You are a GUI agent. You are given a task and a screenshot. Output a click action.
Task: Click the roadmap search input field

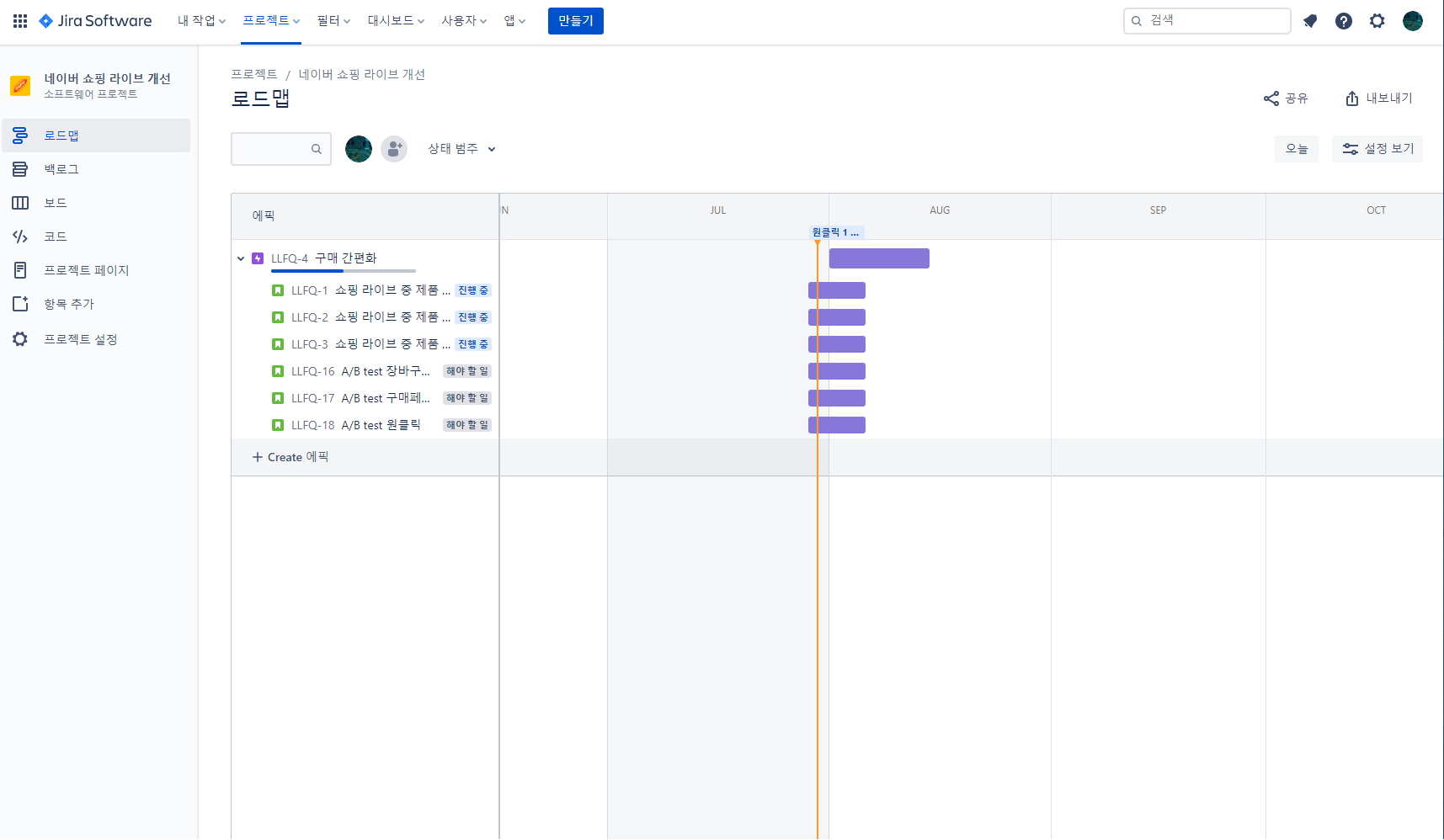click(281, 149)
